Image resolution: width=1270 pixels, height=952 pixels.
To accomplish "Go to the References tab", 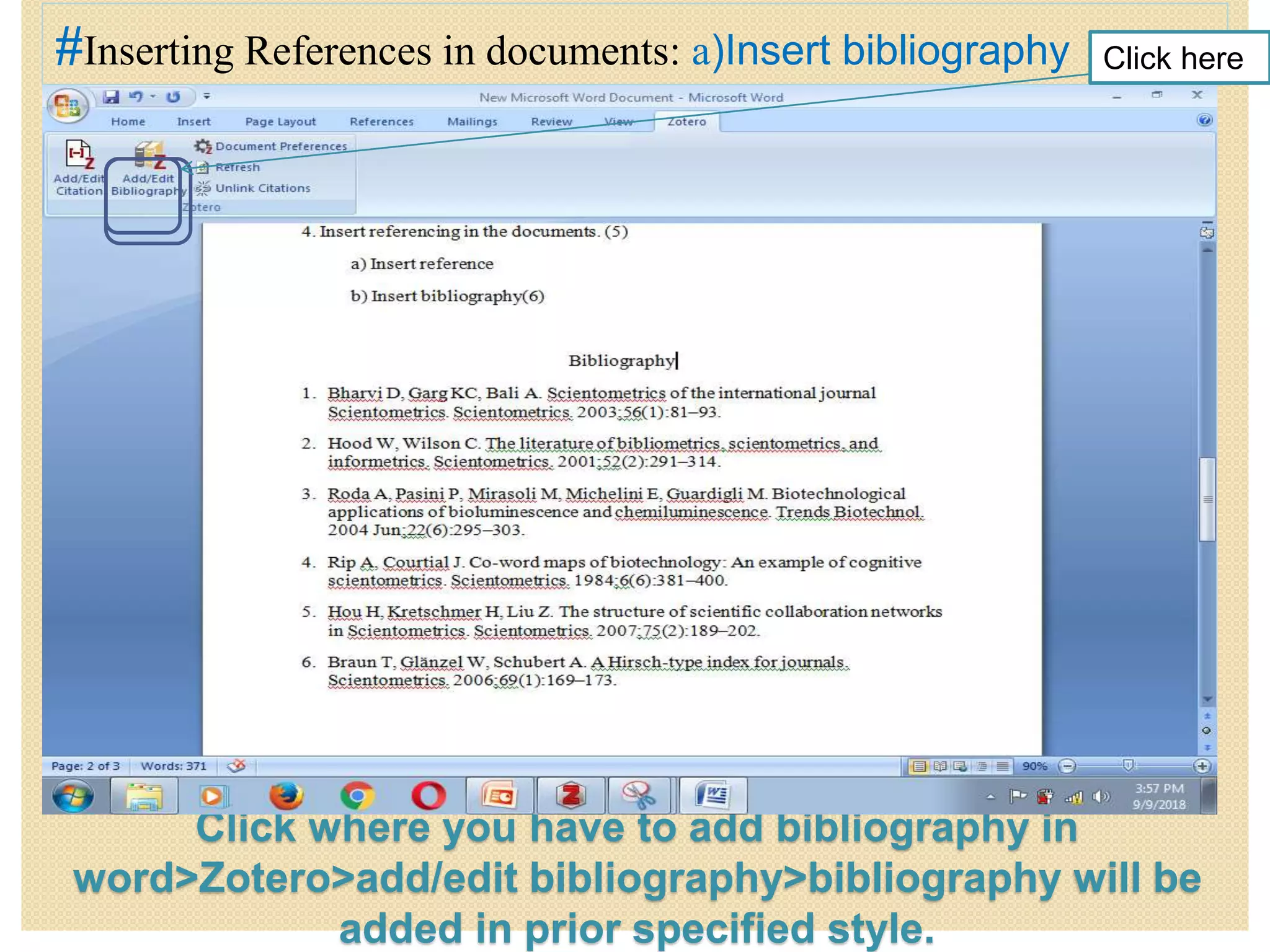I will [x=381, y=121].
